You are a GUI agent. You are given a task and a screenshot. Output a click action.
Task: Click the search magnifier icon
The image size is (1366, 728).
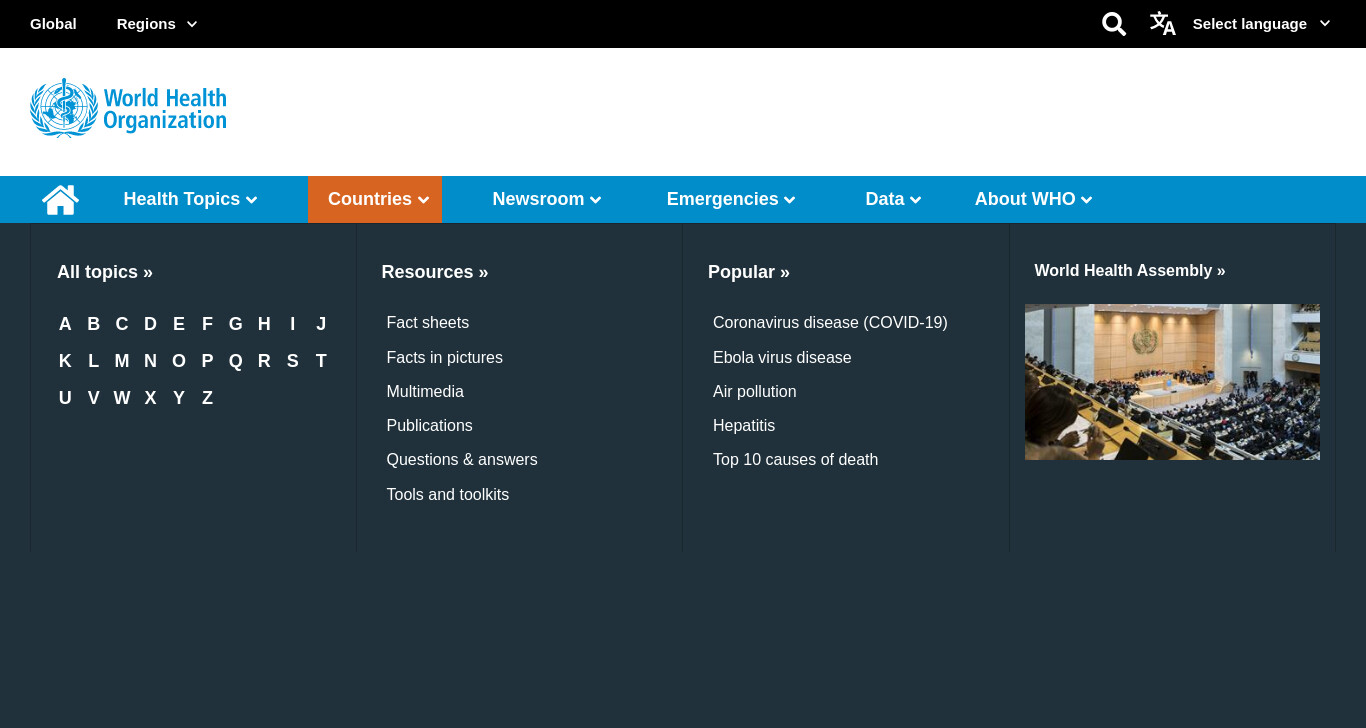[x=1114, y=24]
